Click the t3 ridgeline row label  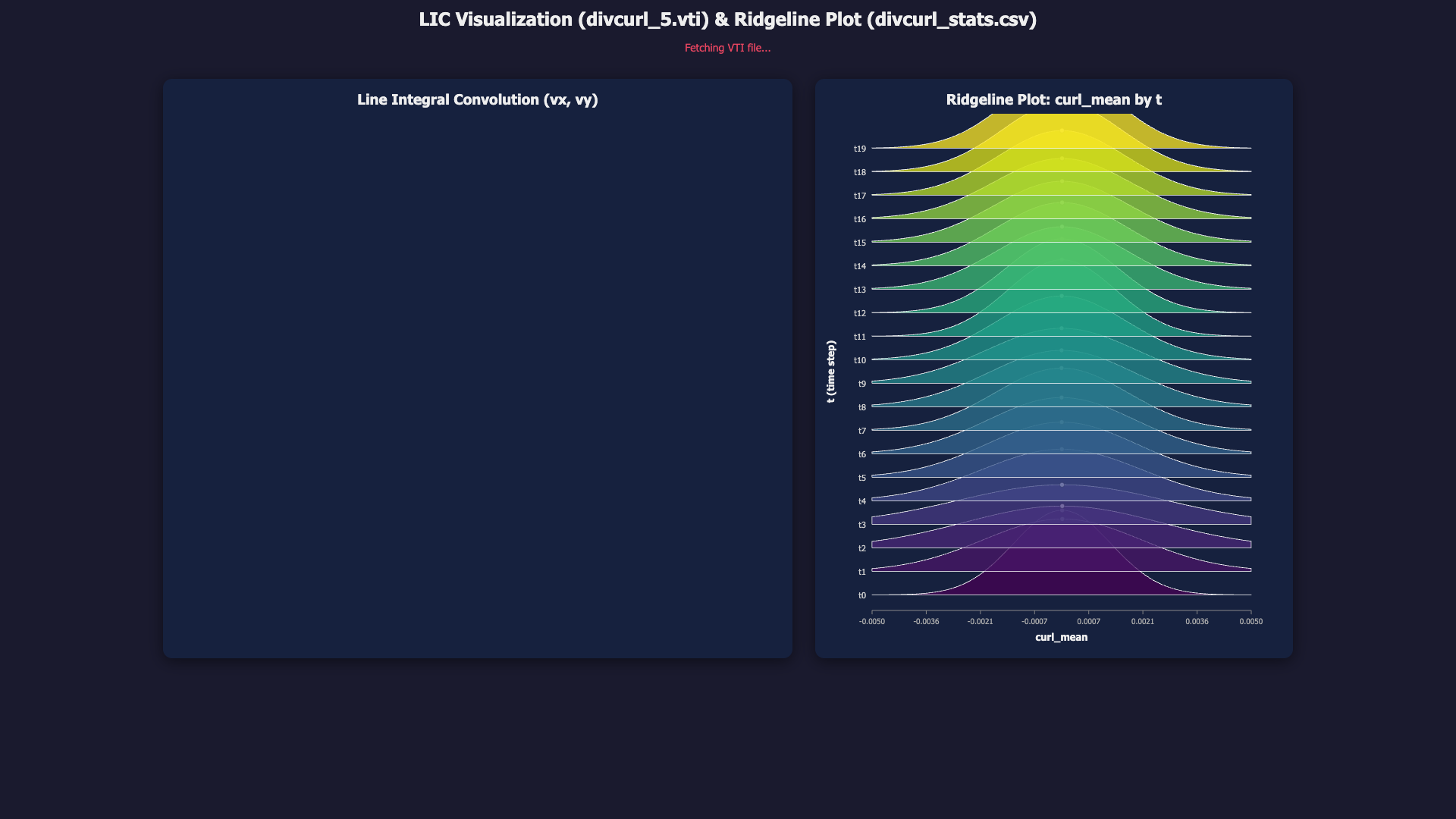point(861,525)
